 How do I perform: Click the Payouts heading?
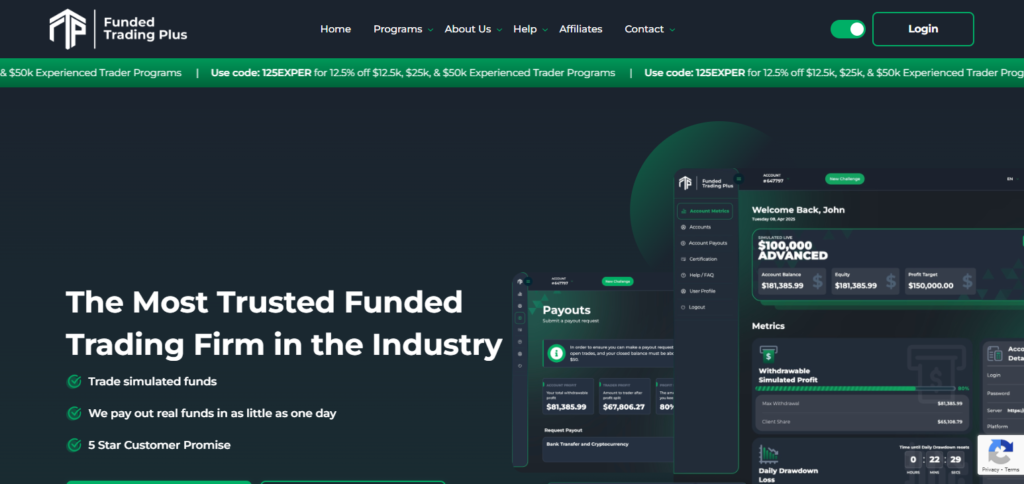click(566, 310)
